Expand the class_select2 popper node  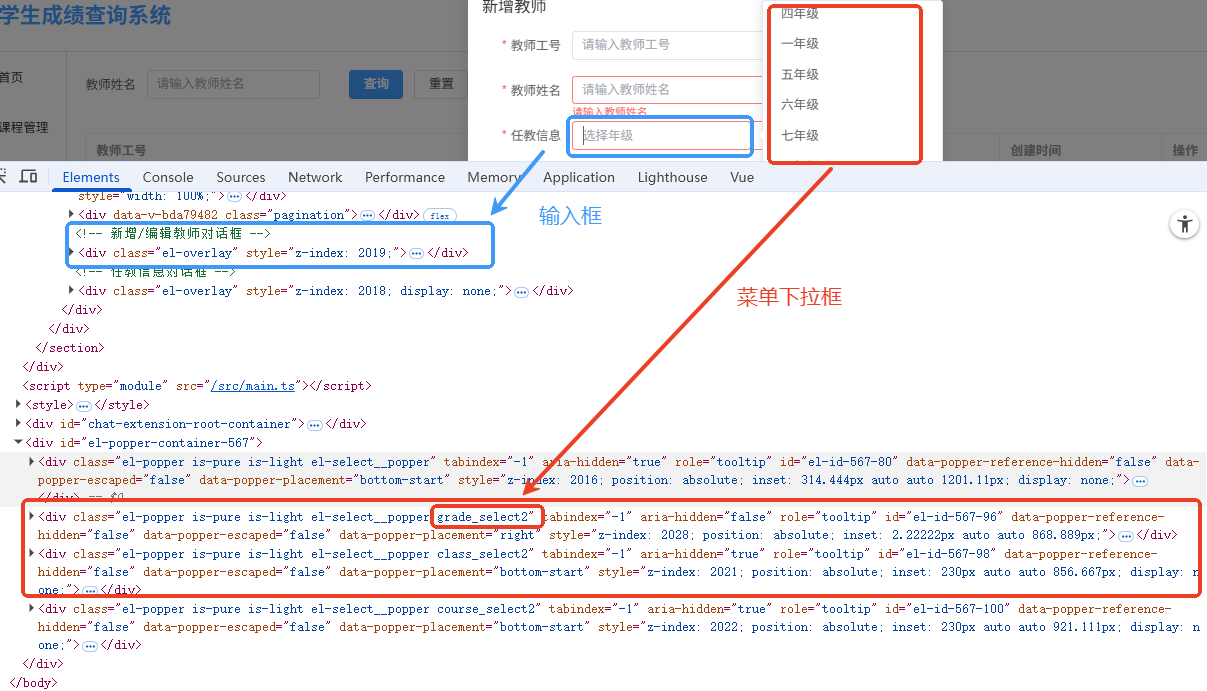point(31,553)
